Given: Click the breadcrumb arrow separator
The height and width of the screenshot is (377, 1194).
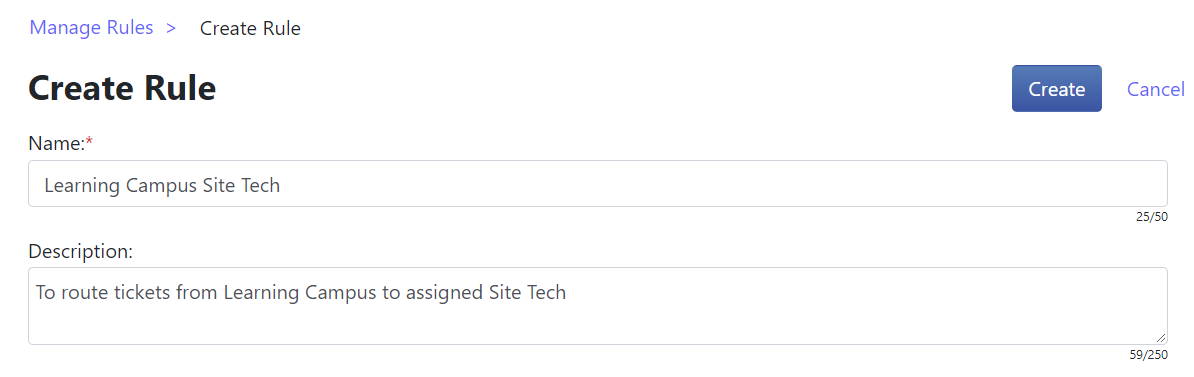Looking at the screenshot, I should [171, 28].
